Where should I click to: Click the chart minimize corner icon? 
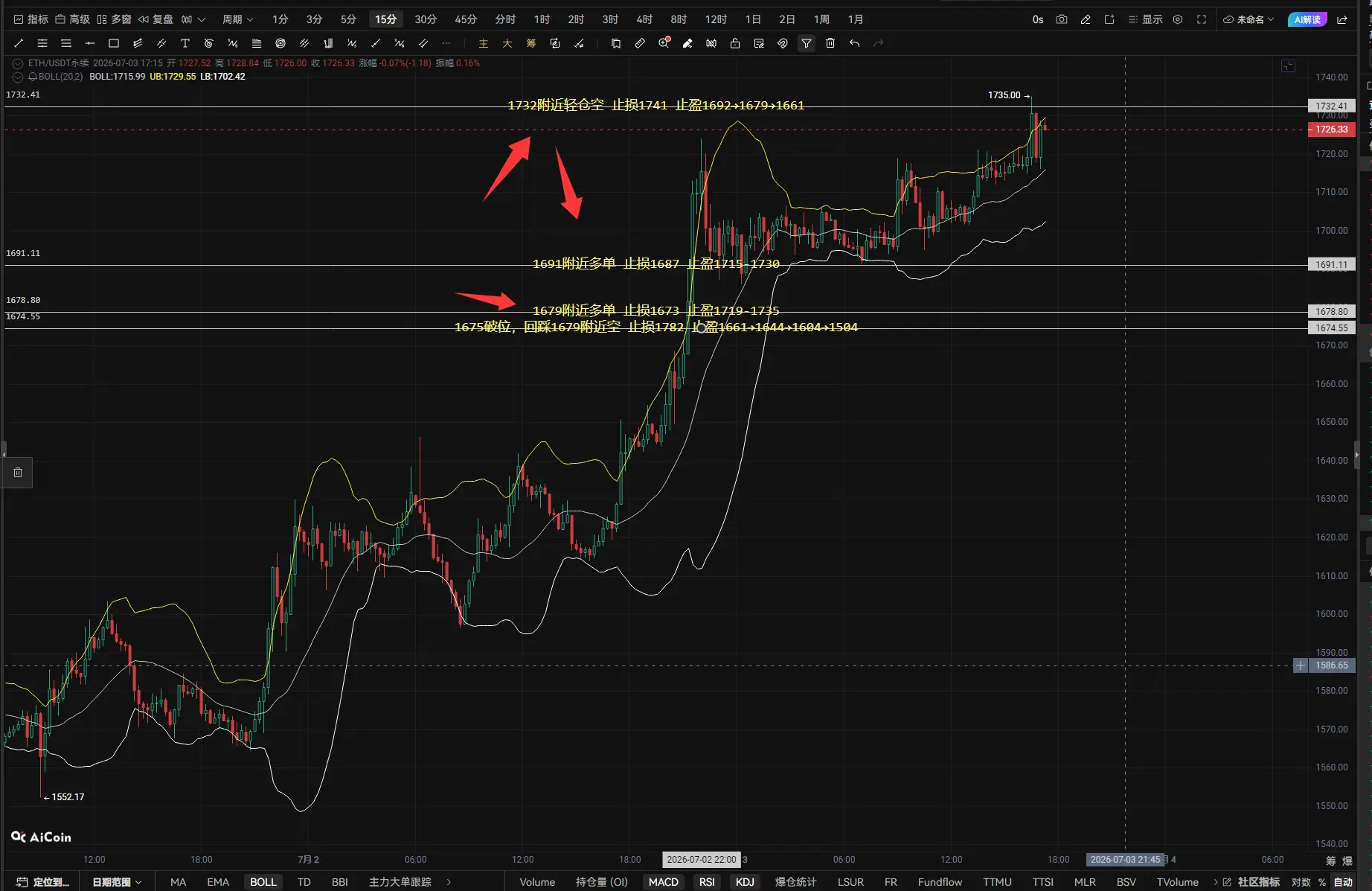tap(1289, 66)
